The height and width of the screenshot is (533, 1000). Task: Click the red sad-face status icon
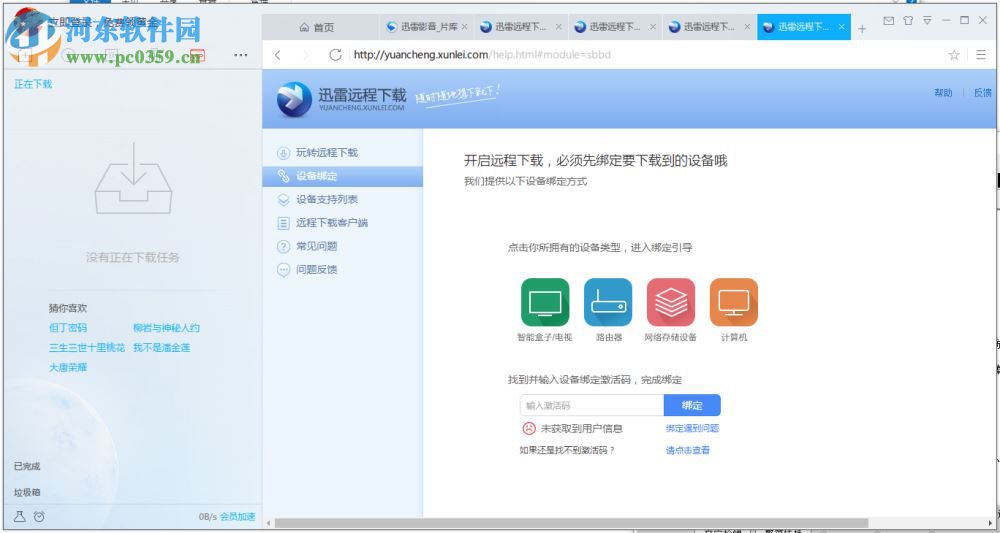coord(529,428)
